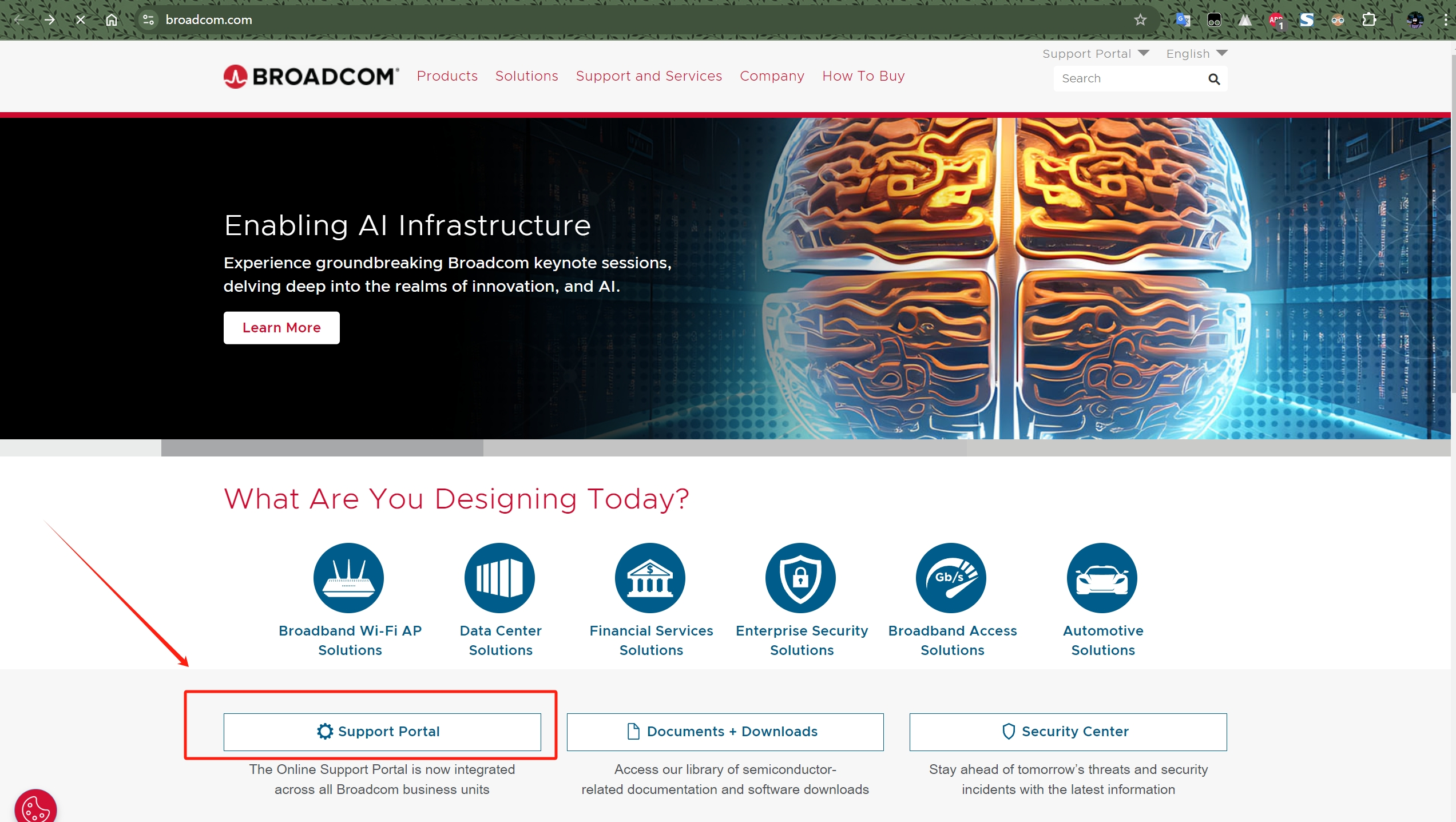Click the Security Center button
The height and width of the screenshot is (822, 1456).
(x=1068, y=732)
